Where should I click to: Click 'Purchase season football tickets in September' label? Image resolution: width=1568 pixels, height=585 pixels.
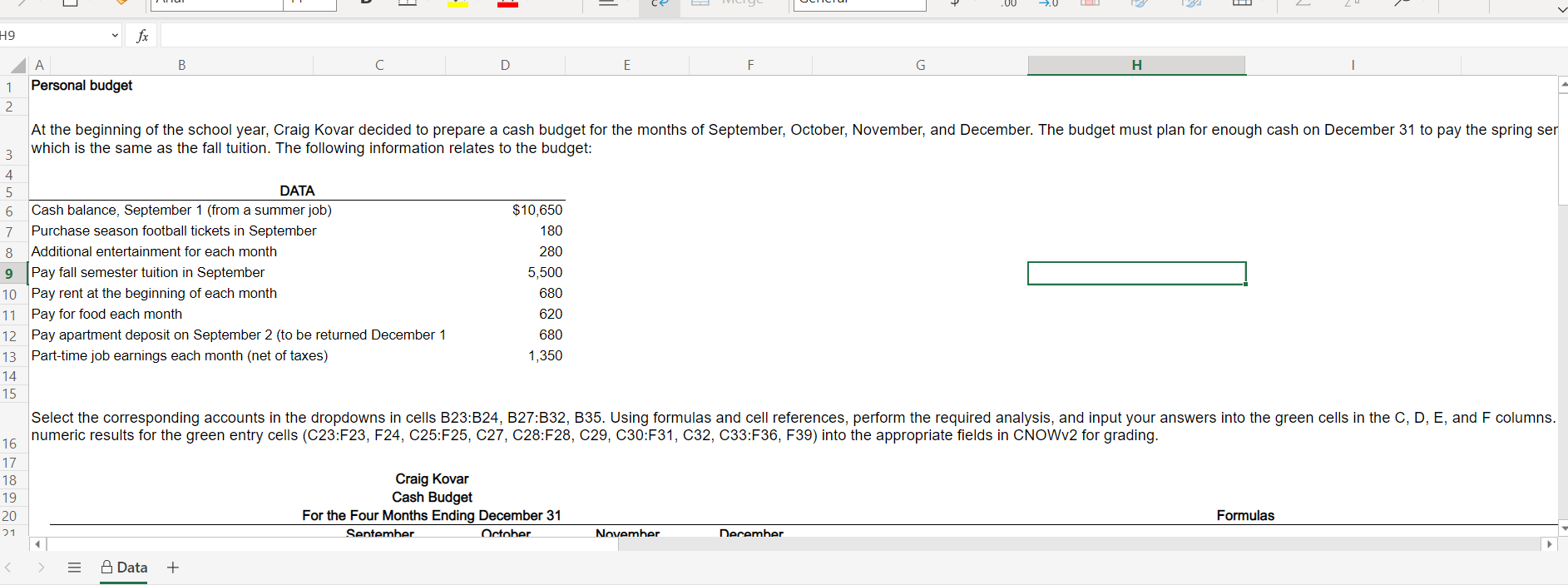tap(174, 231)
